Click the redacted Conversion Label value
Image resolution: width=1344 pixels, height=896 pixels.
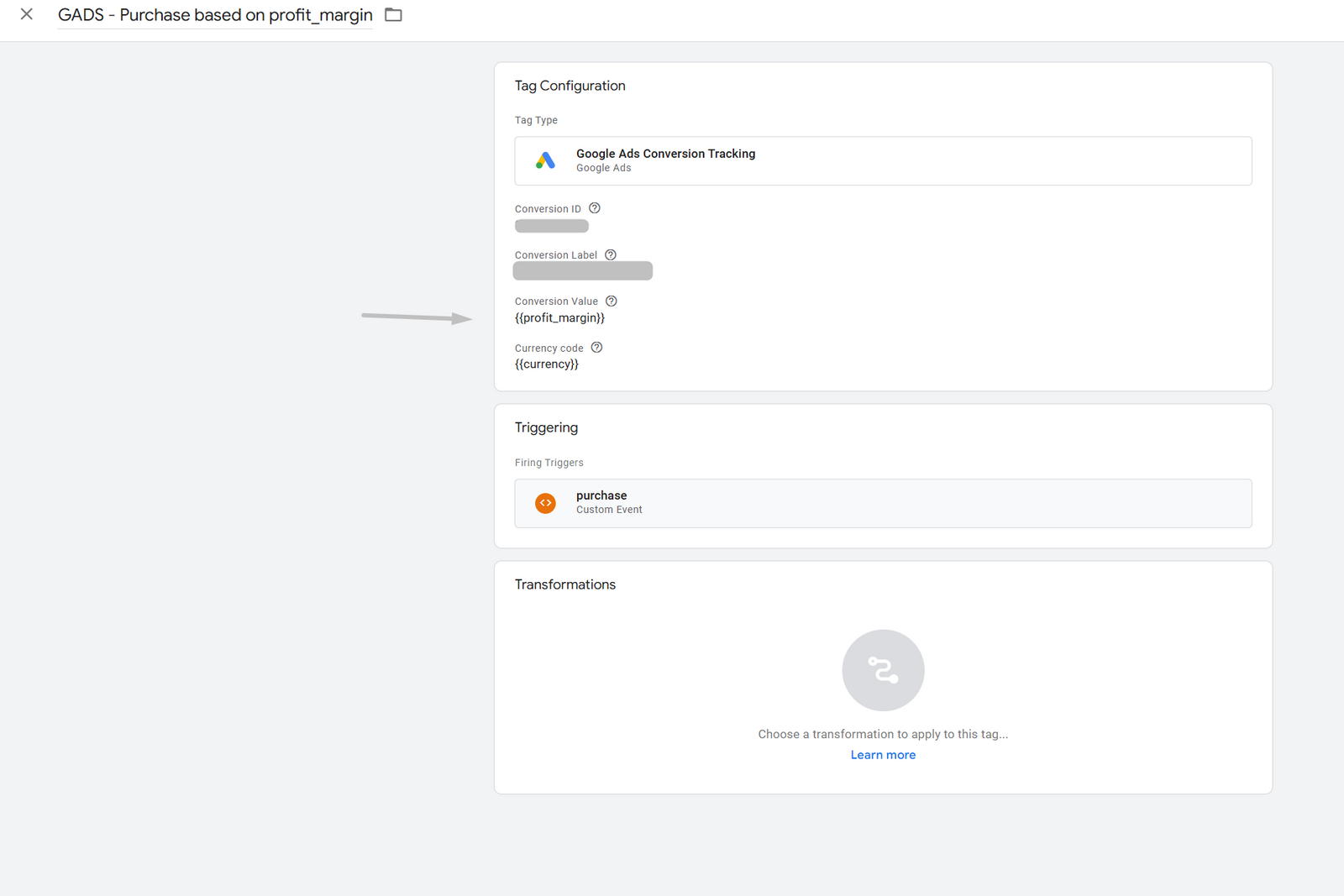(x=583, y=271)
